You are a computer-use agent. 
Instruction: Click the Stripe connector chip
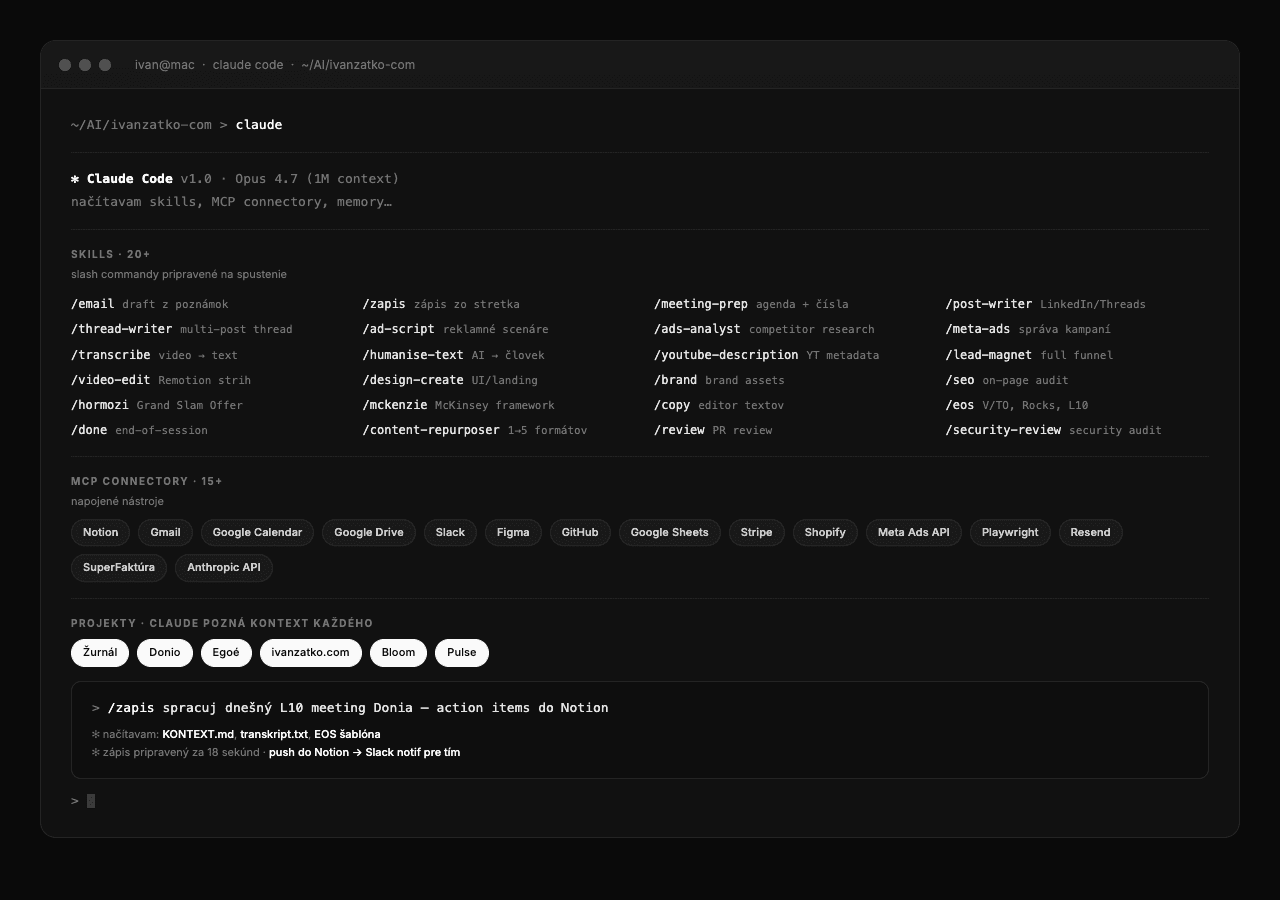click(x=756, y=532)
